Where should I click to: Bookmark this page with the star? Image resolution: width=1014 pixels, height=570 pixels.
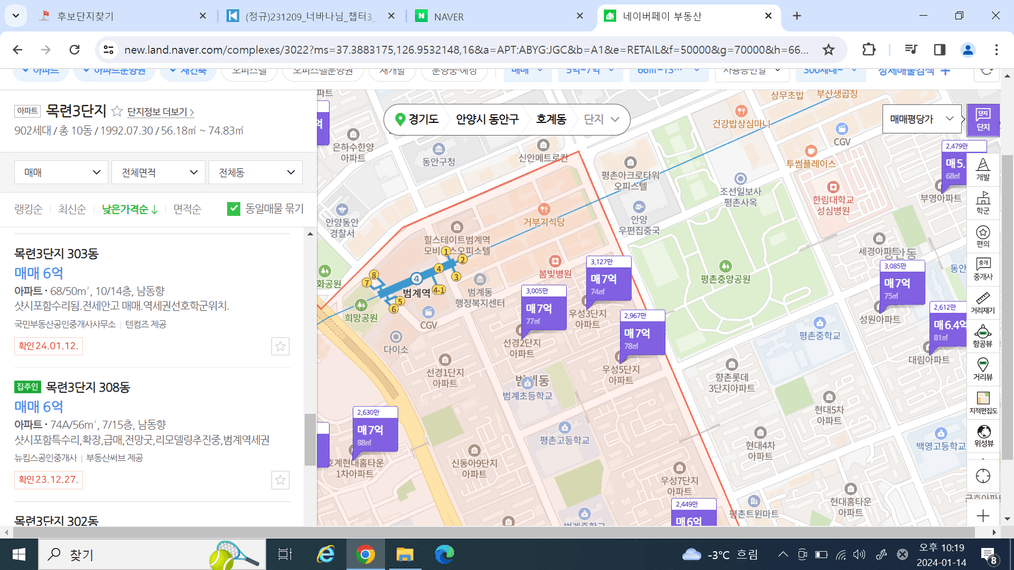point(828,50)
